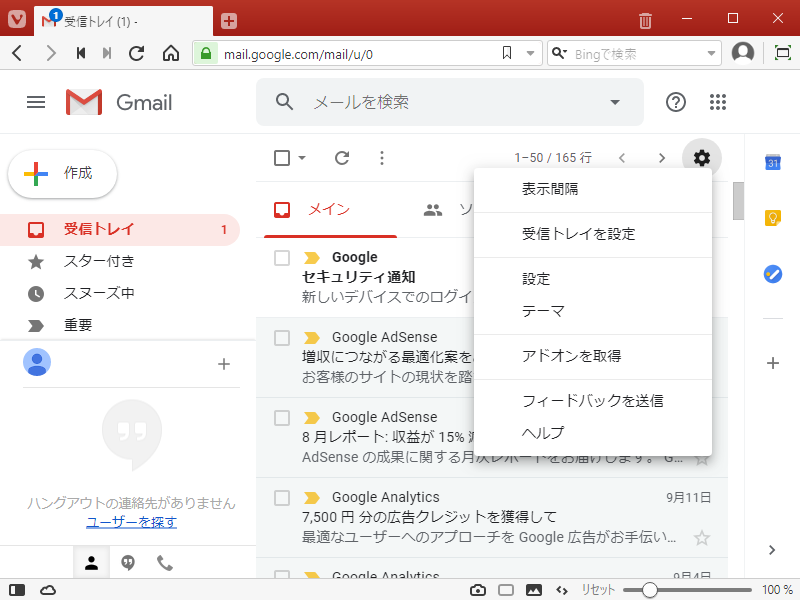The height and width of the screenshot is (600, 800).
Task: Open Hangouts conversations tab
Action: (128, 563)
